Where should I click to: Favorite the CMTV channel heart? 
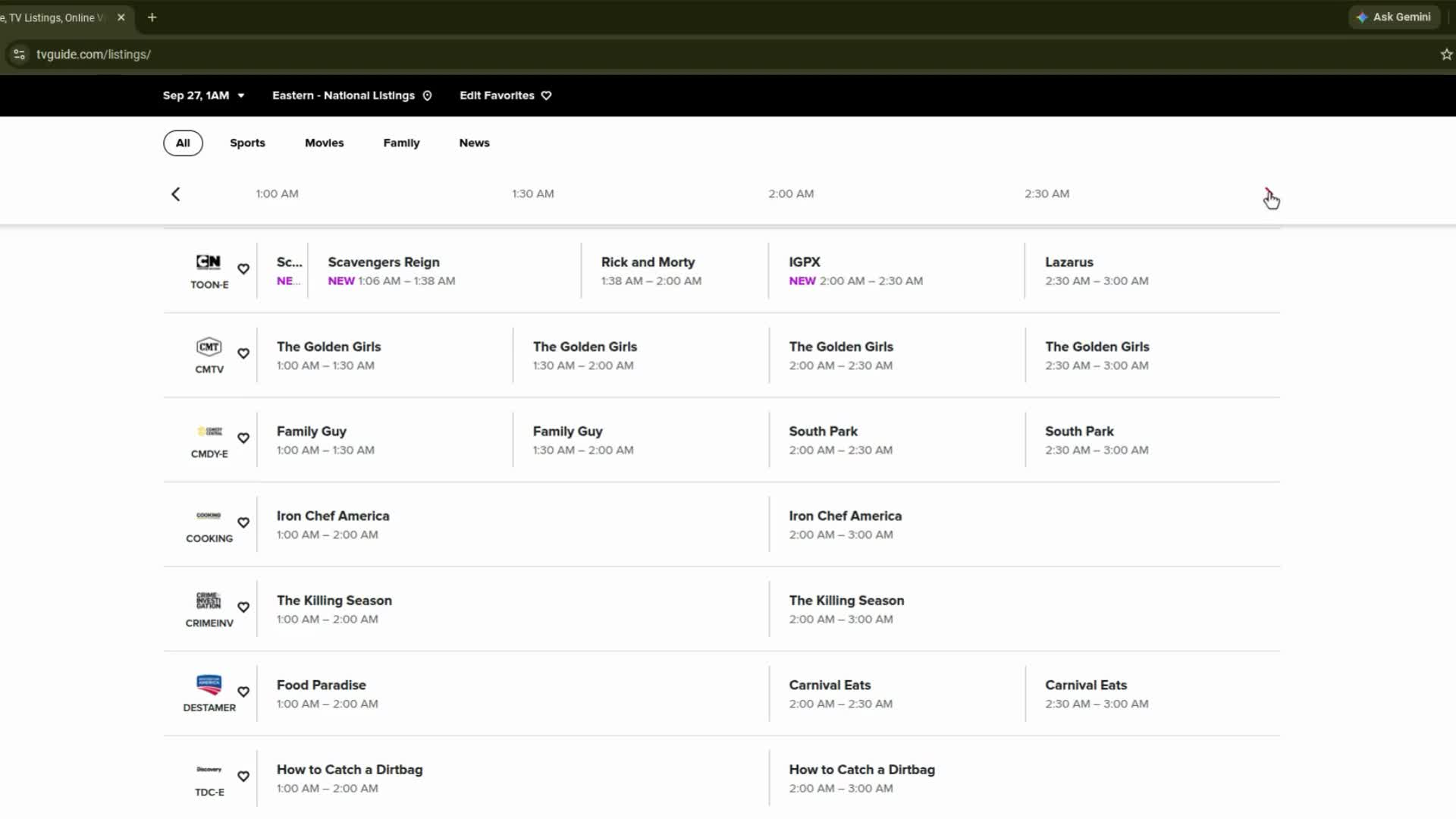coord(243,353)
